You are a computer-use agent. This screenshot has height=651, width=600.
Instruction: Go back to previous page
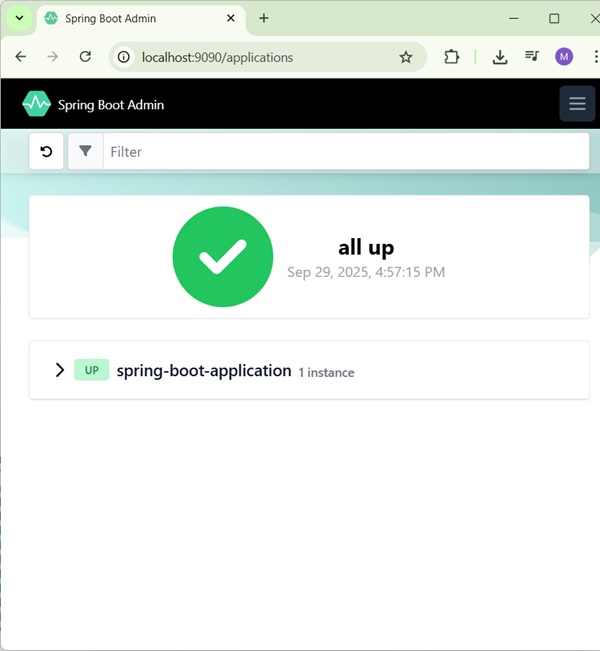[x=20, y=56]
